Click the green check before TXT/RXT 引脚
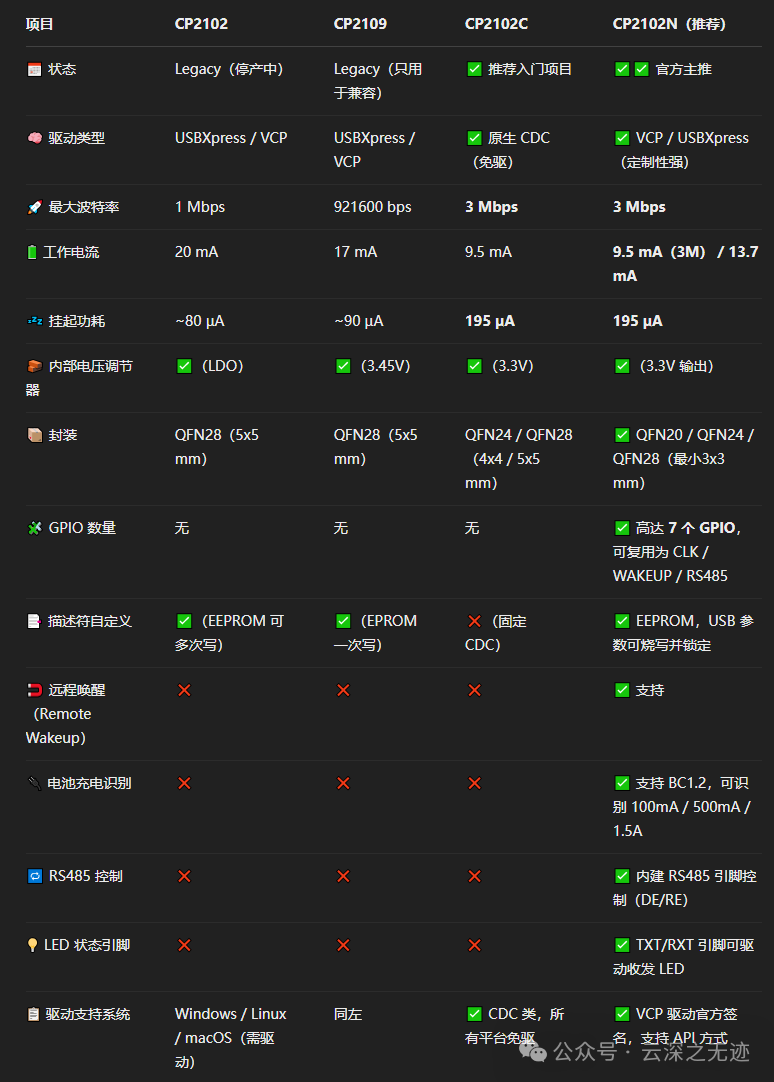 [x=622, y=945]
